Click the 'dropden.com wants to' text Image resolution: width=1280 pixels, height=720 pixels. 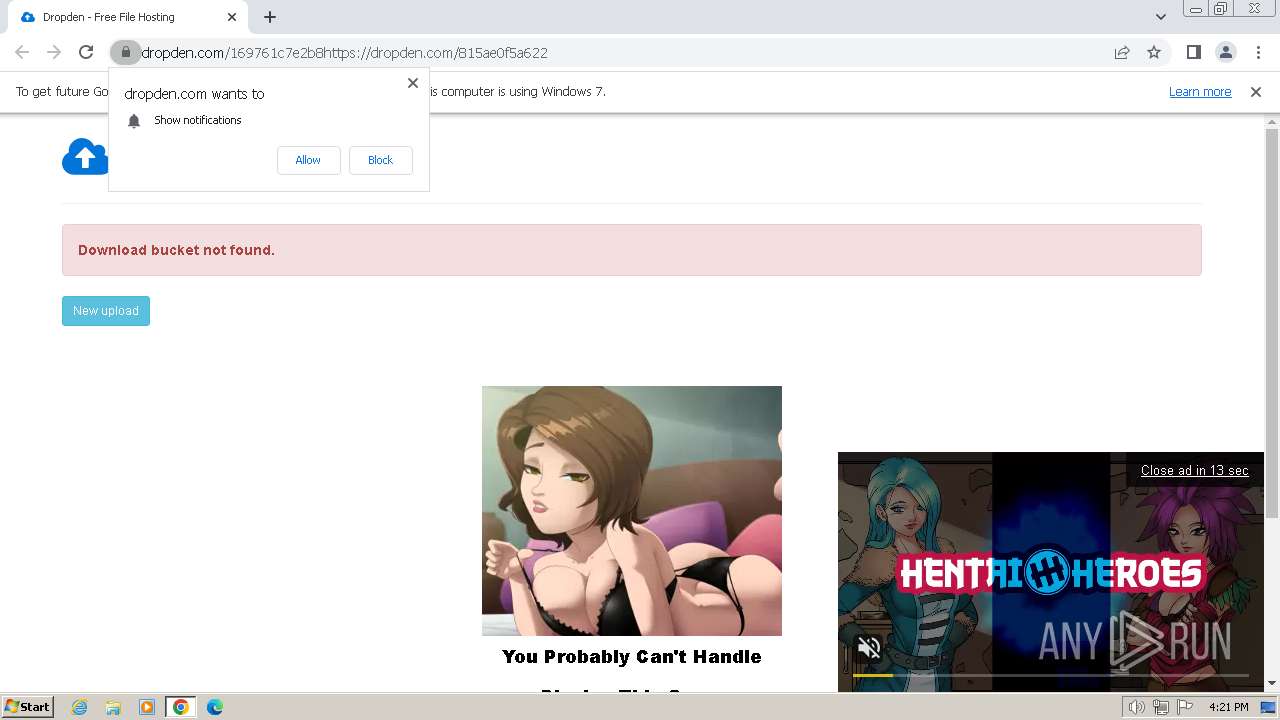[x=194, y=94]
